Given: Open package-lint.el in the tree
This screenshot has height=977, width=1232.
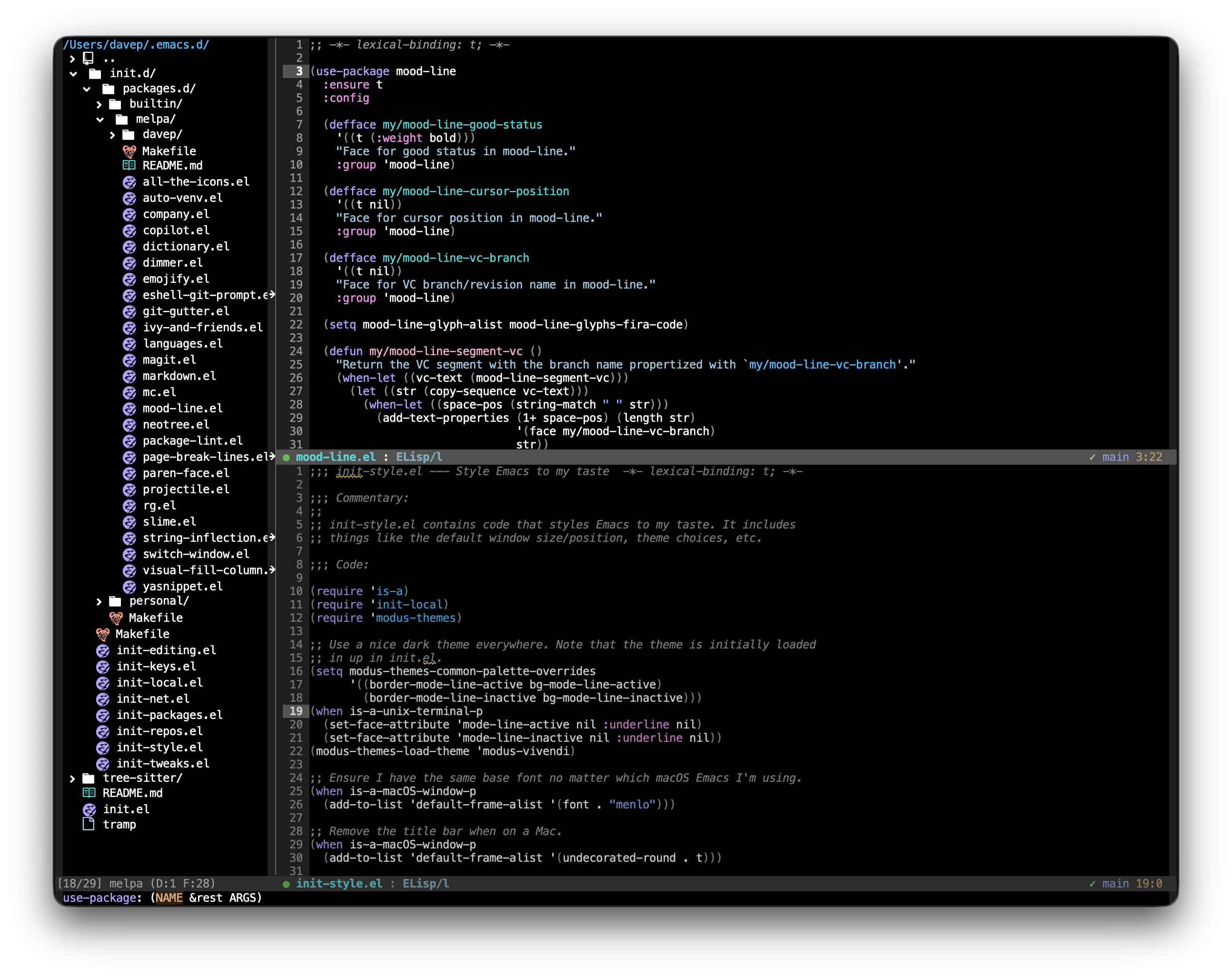Looking at the screenshot, I should (193, 441).
